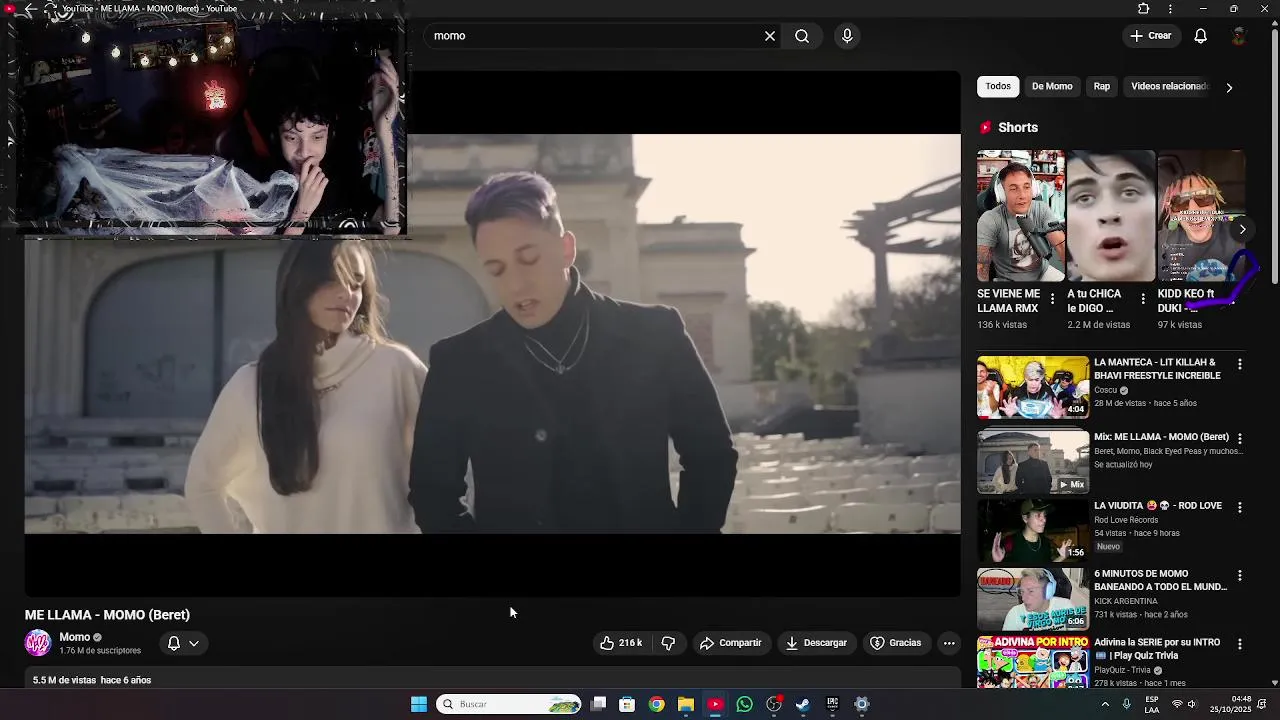1280x720 pixels.
Task: Open the KIDD KEO ft DUKI short thumbnail
Action: 1201,216
